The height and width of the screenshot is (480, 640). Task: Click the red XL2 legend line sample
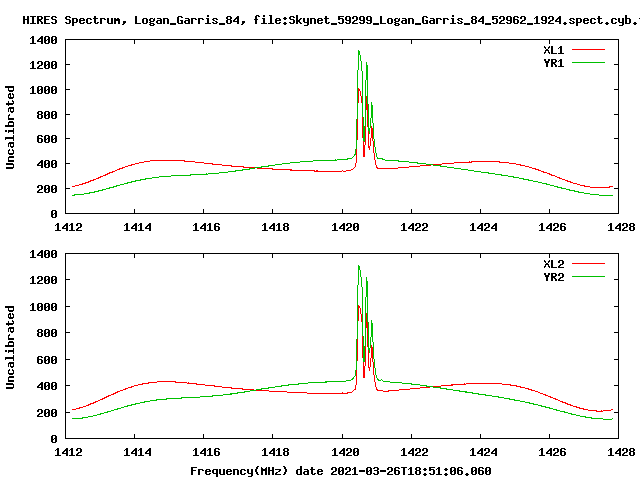point(588,264)
